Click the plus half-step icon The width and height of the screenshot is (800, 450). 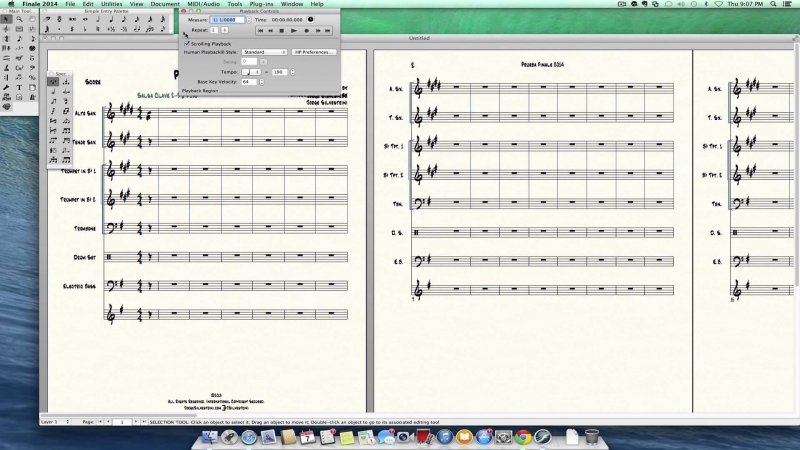111,29
